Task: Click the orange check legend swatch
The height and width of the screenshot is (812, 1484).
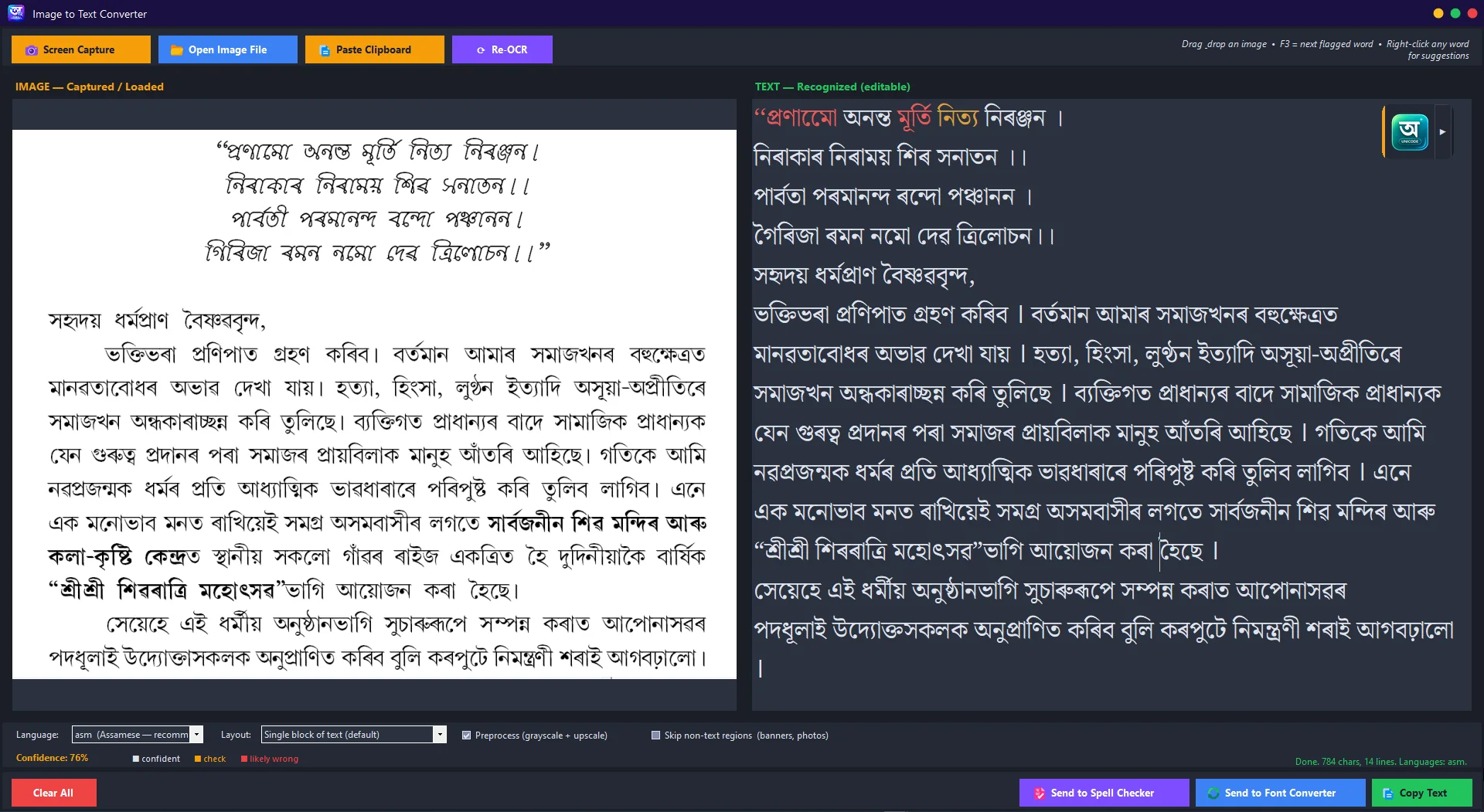Action: [x=198, y=759]
